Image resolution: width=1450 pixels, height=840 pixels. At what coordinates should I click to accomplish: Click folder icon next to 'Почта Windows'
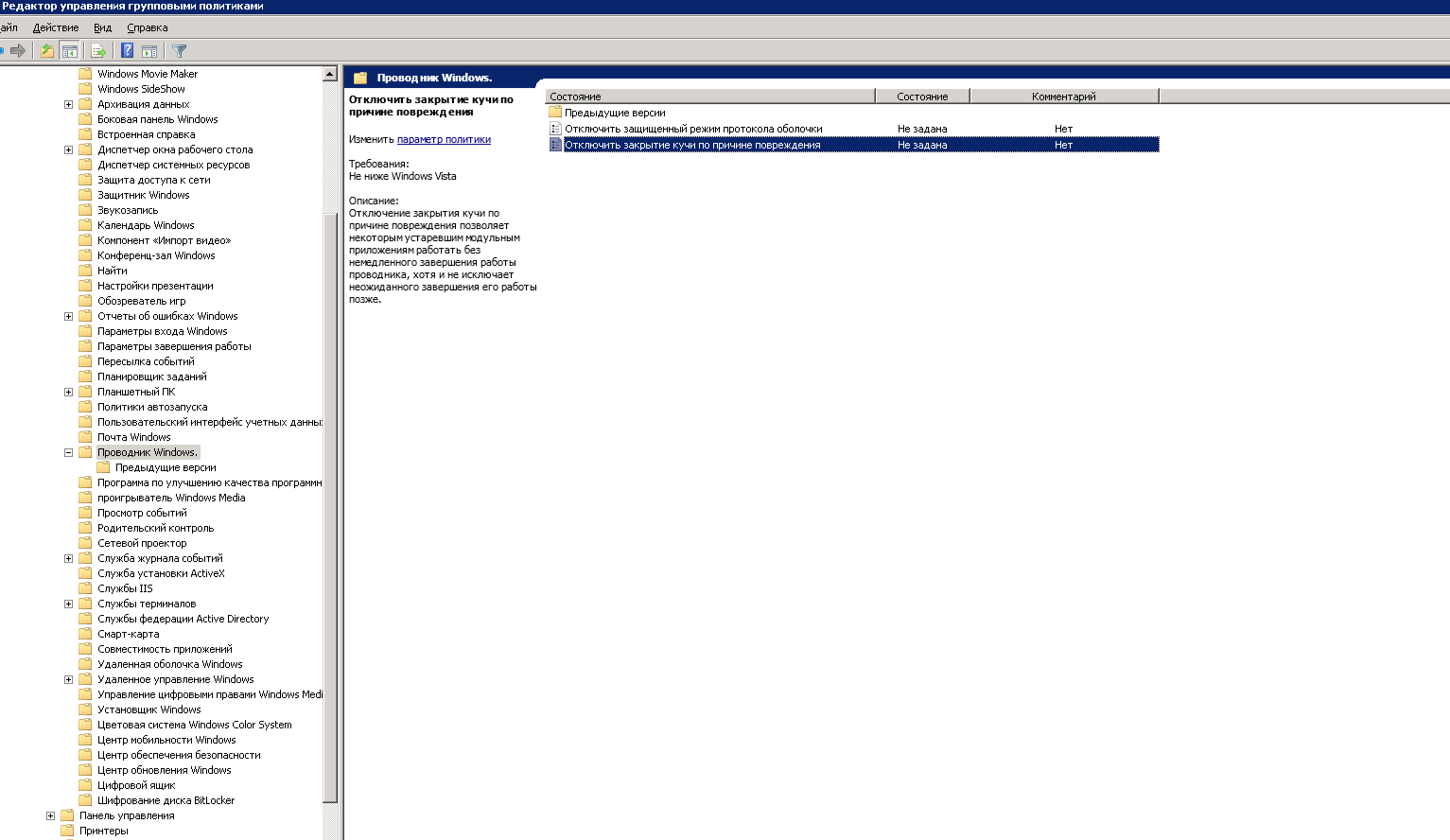pos(85,437)
